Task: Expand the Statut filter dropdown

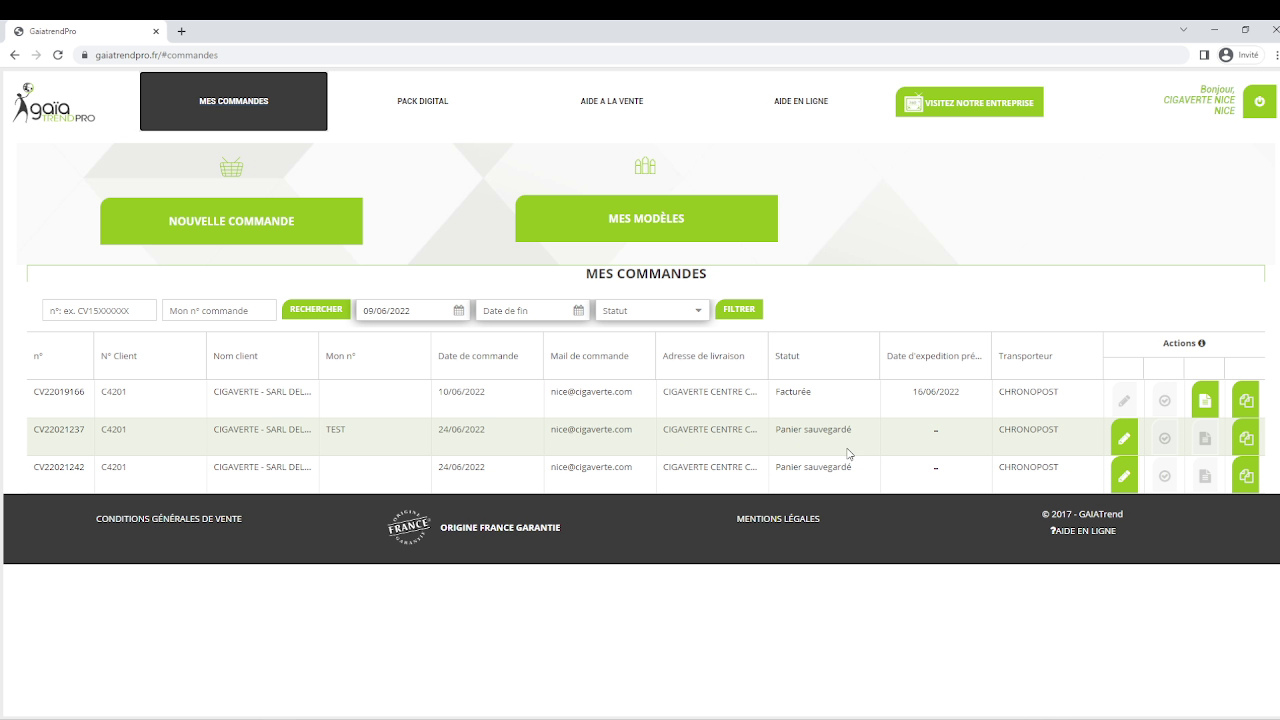Action: click(652, 310)
